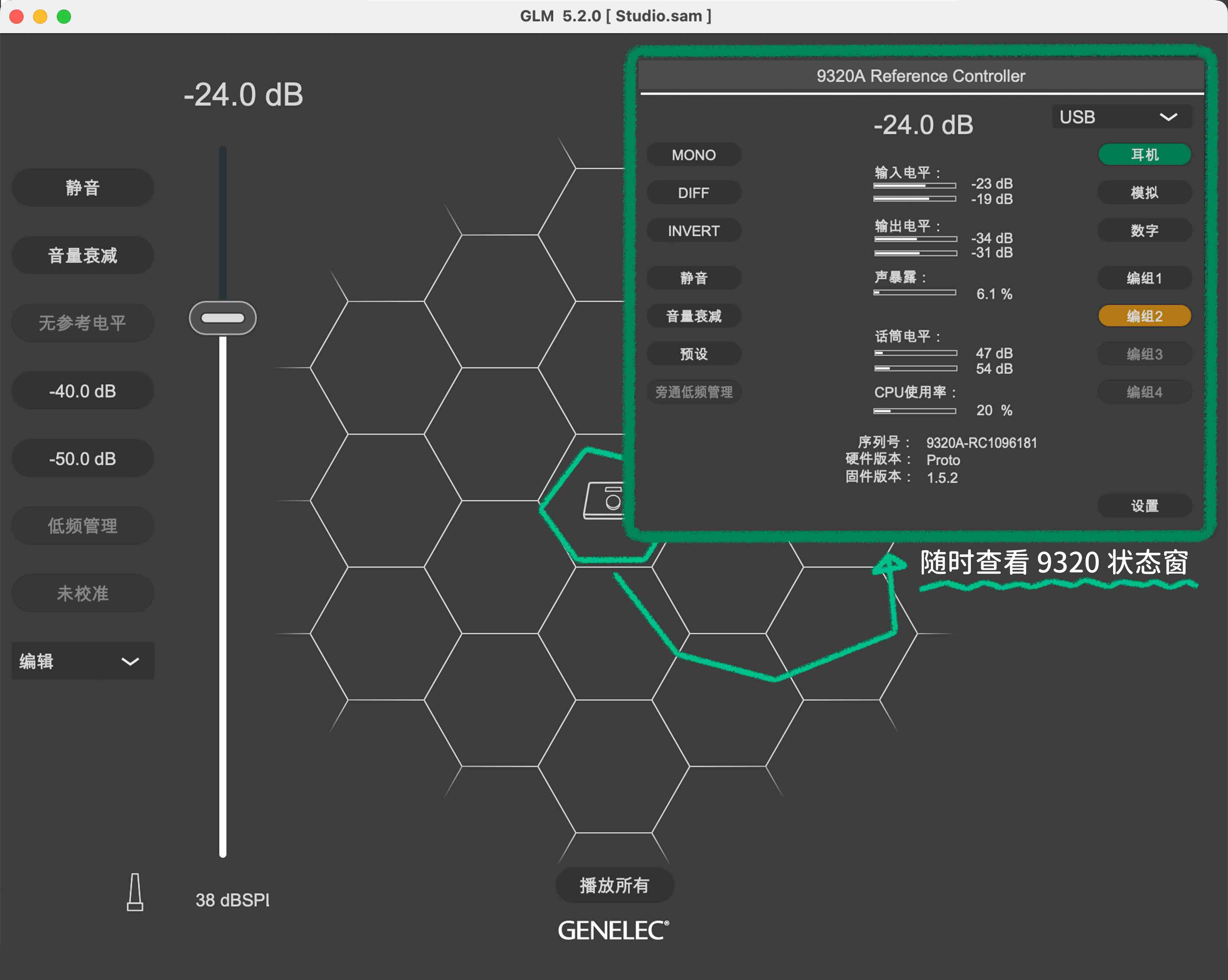Open the 编辑 dropdown menu
Viewport: 1228px width, 980px height.
click(83, 661)
